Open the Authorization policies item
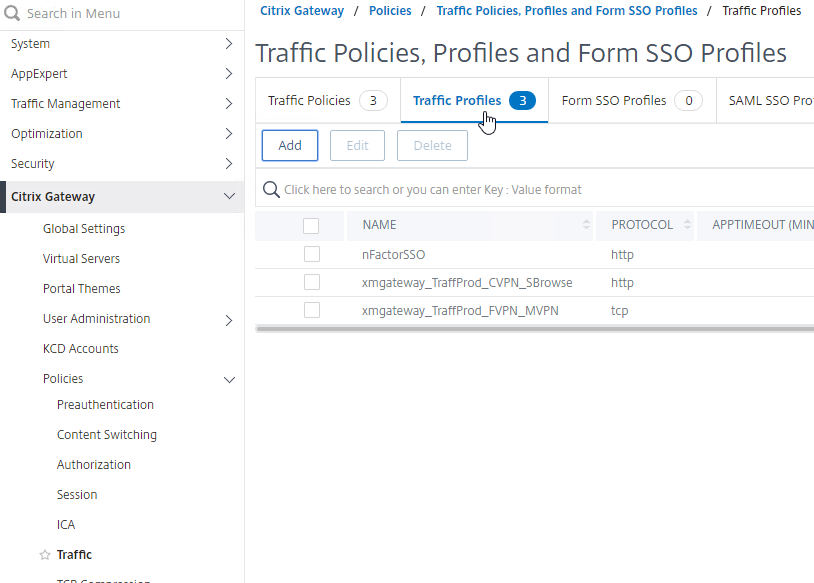The height and width of the screenshot is (583, 814). [94, 465]
